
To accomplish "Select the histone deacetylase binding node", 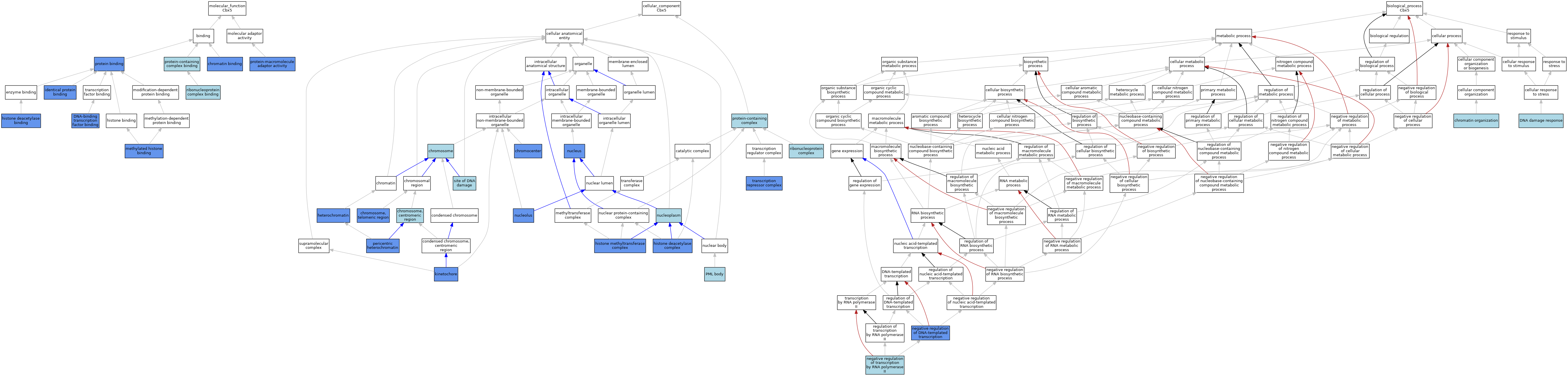I will (x=21, y=121).
